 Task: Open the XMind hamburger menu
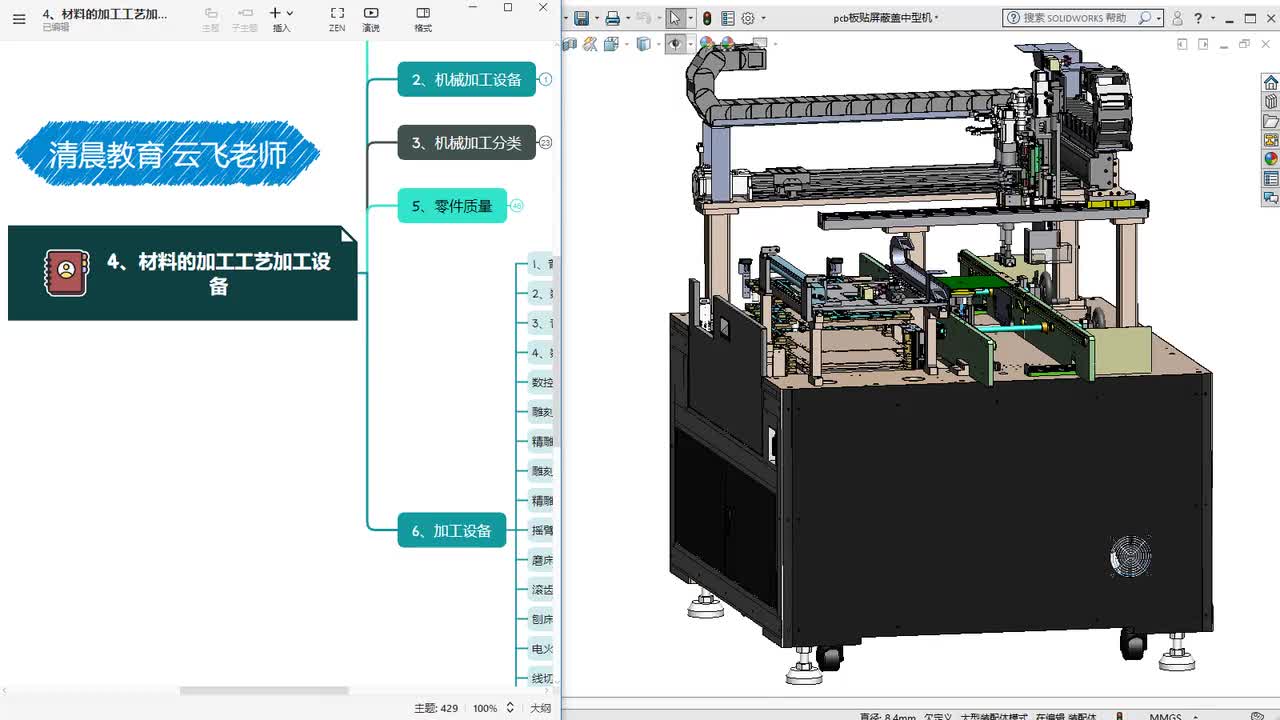coord(19,18)
